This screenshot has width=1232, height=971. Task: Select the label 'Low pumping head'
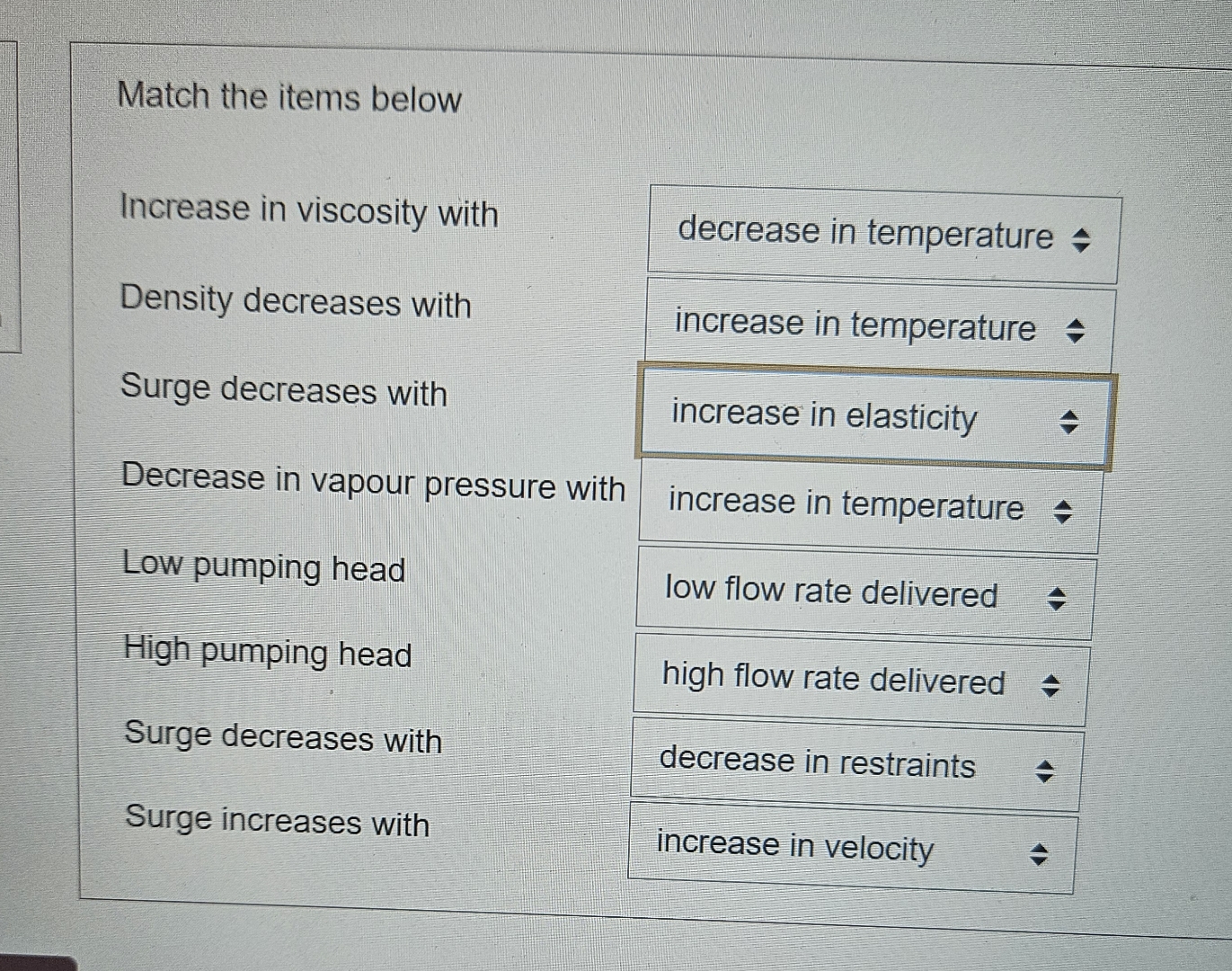[x=262, y=568]
